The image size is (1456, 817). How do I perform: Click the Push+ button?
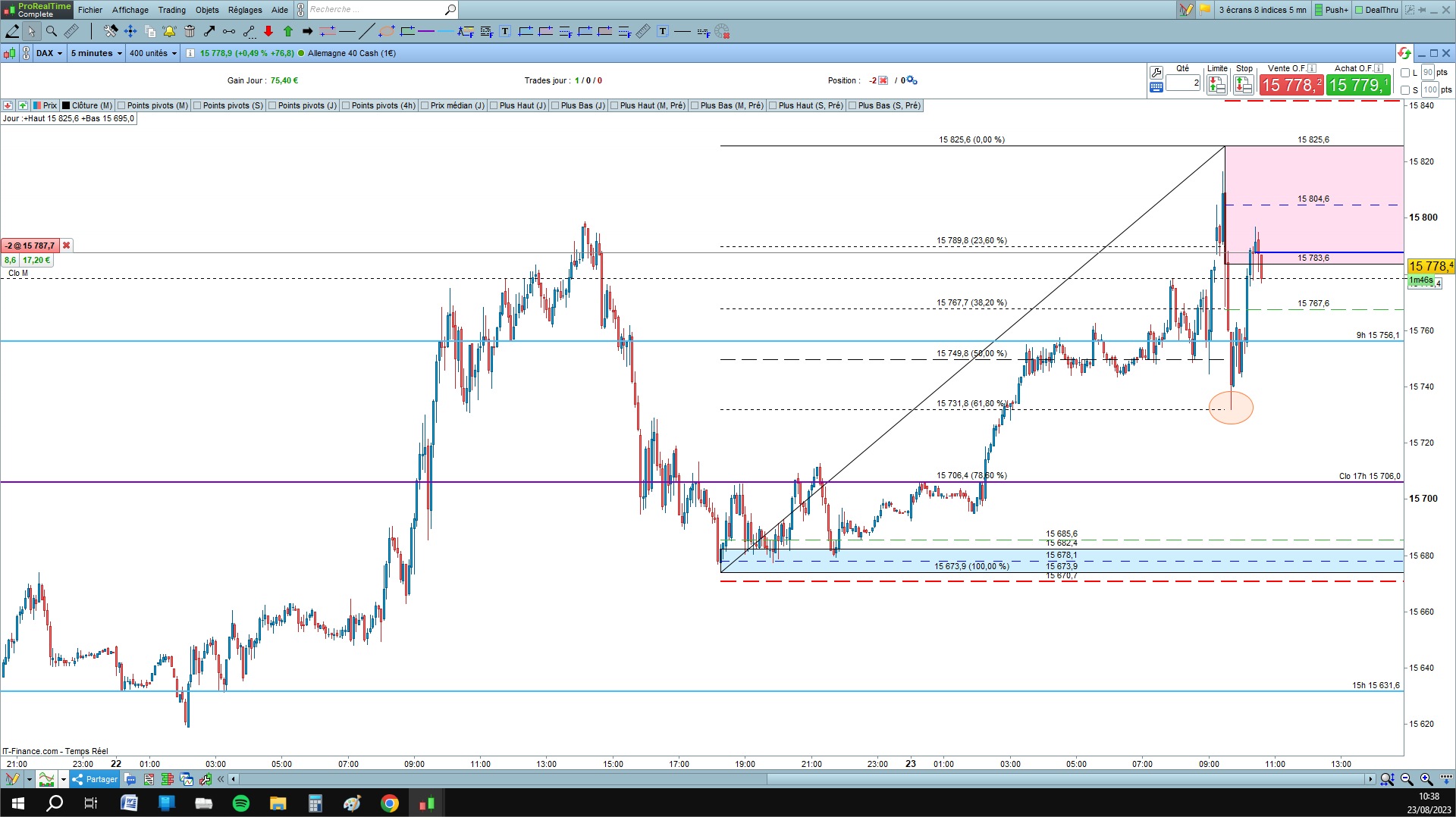click(1332, 10)
